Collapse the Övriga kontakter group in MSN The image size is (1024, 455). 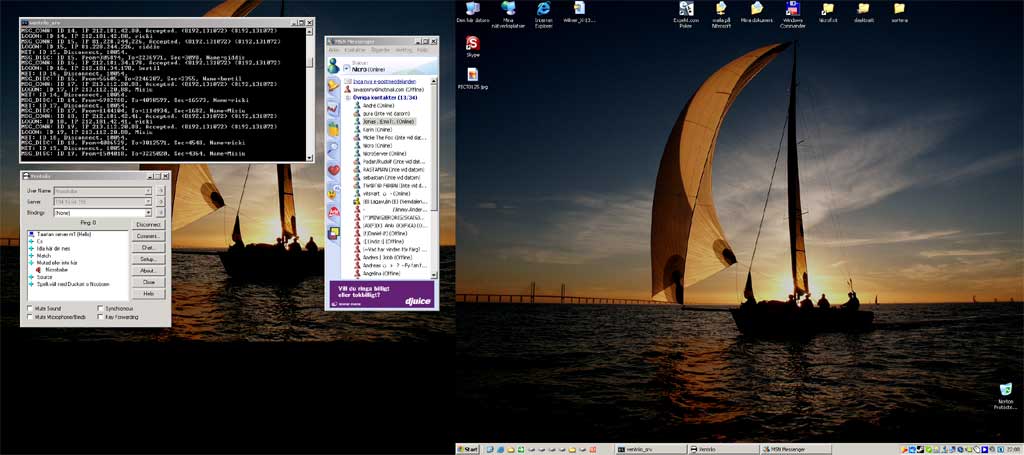click(x=347, y=97)
